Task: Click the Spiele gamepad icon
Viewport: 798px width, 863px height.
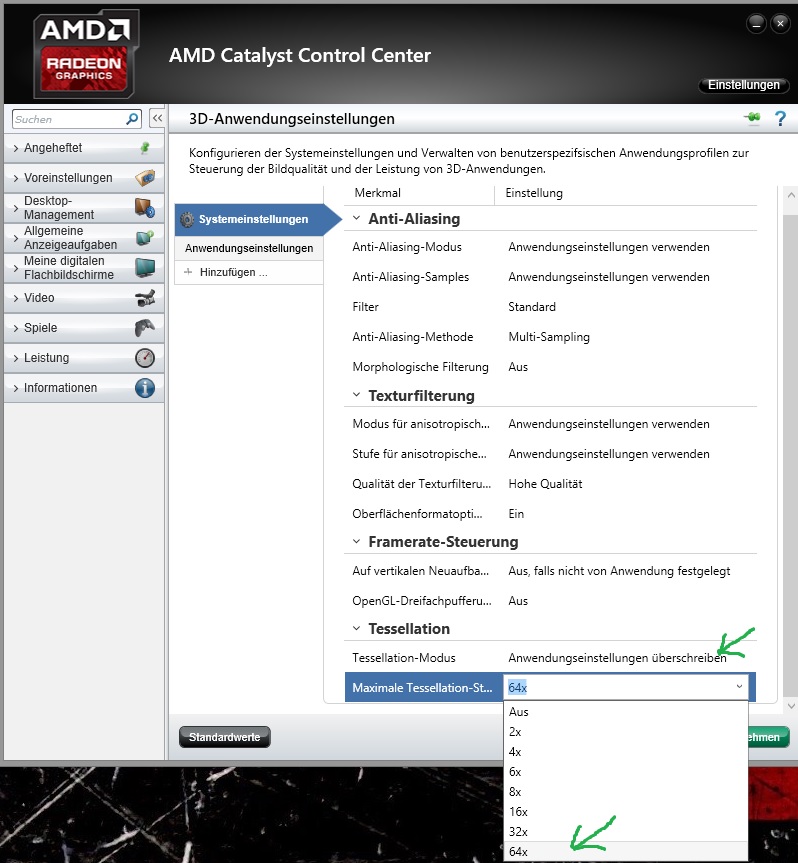Action: (145, 327)
